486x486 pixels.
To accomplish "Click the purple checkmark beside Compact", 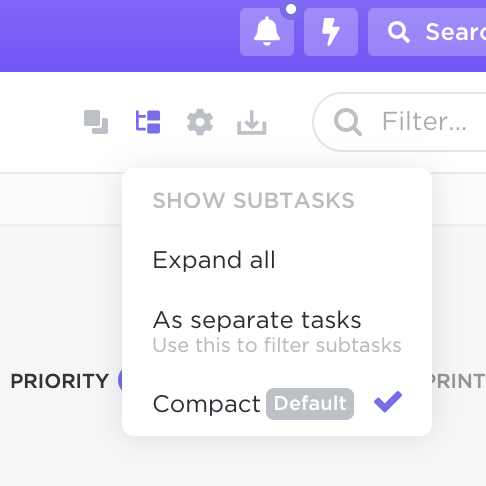I will coord(388,401).
